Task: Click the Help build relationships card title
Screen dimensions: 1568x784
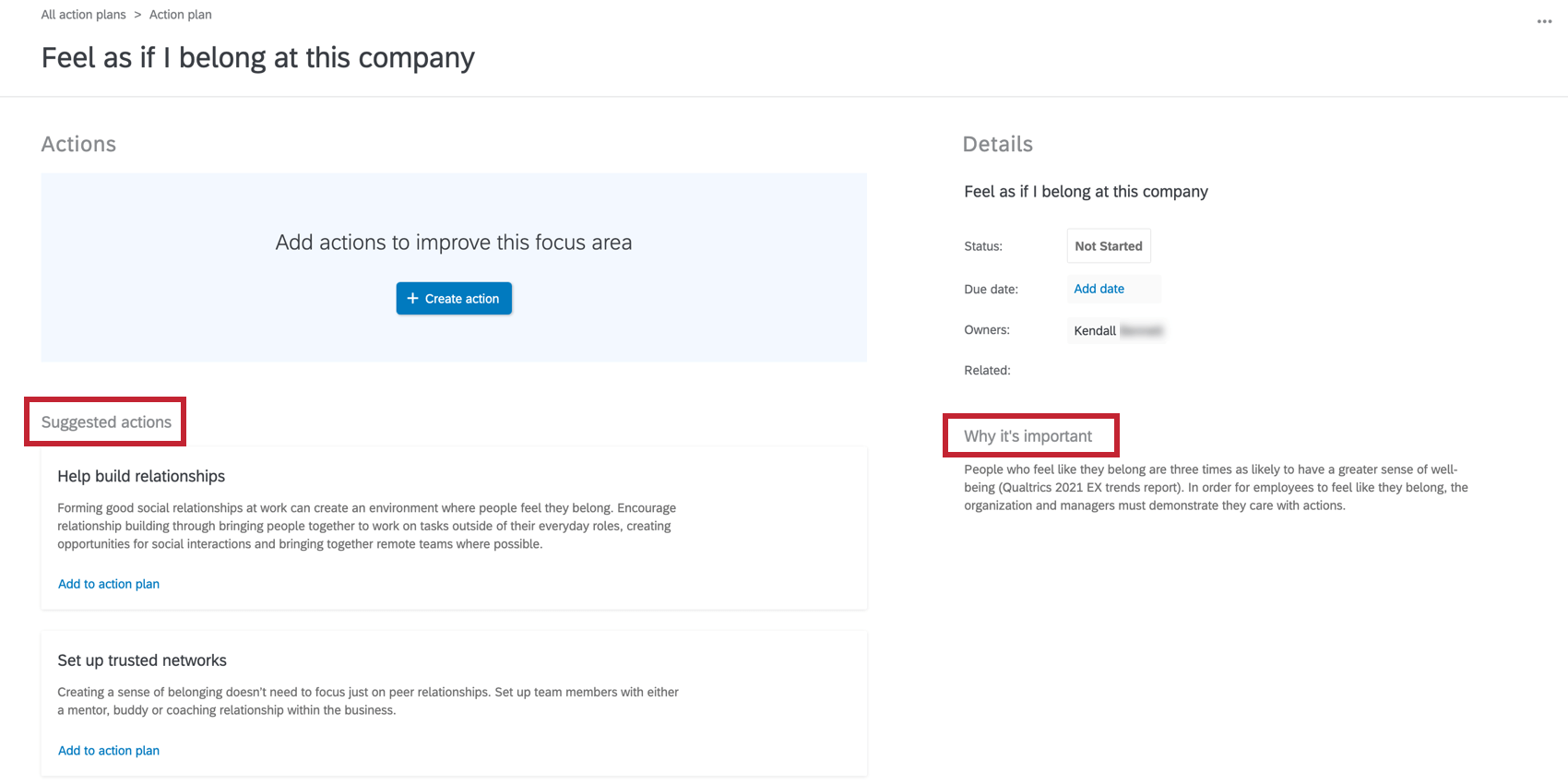Action: click(x=141, y=476)
